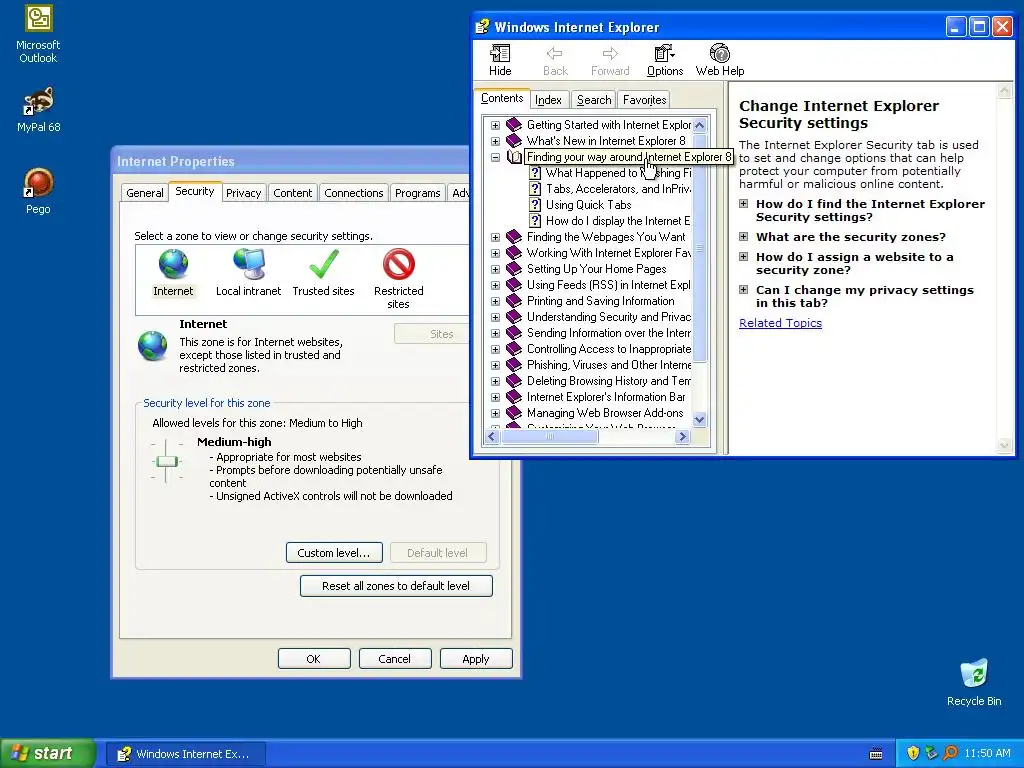Click the page icon for Using Quick Tabs

(x=535, y=204)
